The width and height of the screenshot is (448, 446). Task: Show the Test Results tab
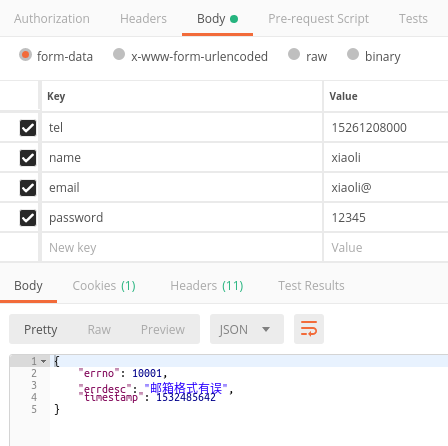pyautogui.click(x=311, y=286)
